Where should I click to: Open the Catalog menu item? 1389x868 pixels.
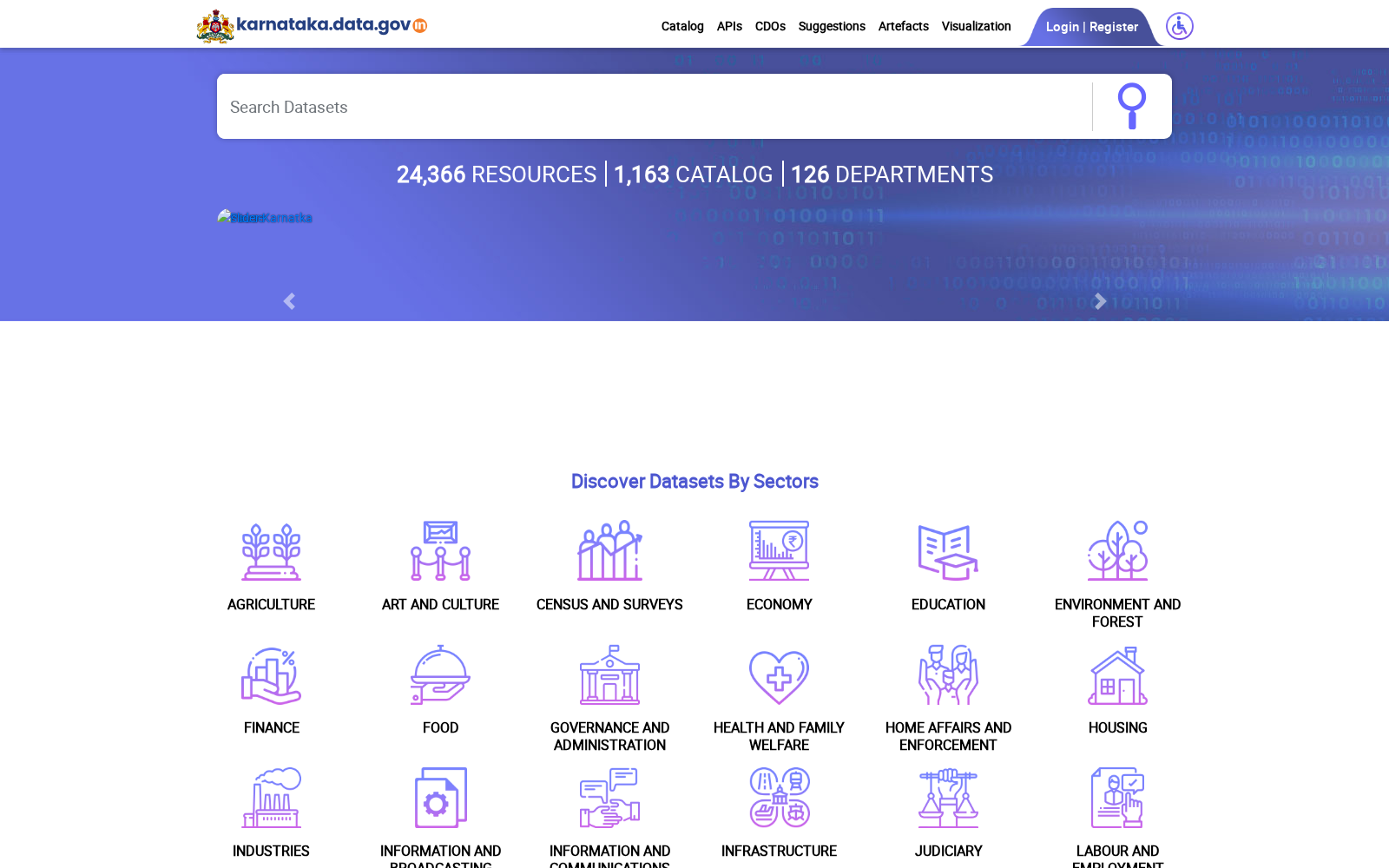click(682, 26)
